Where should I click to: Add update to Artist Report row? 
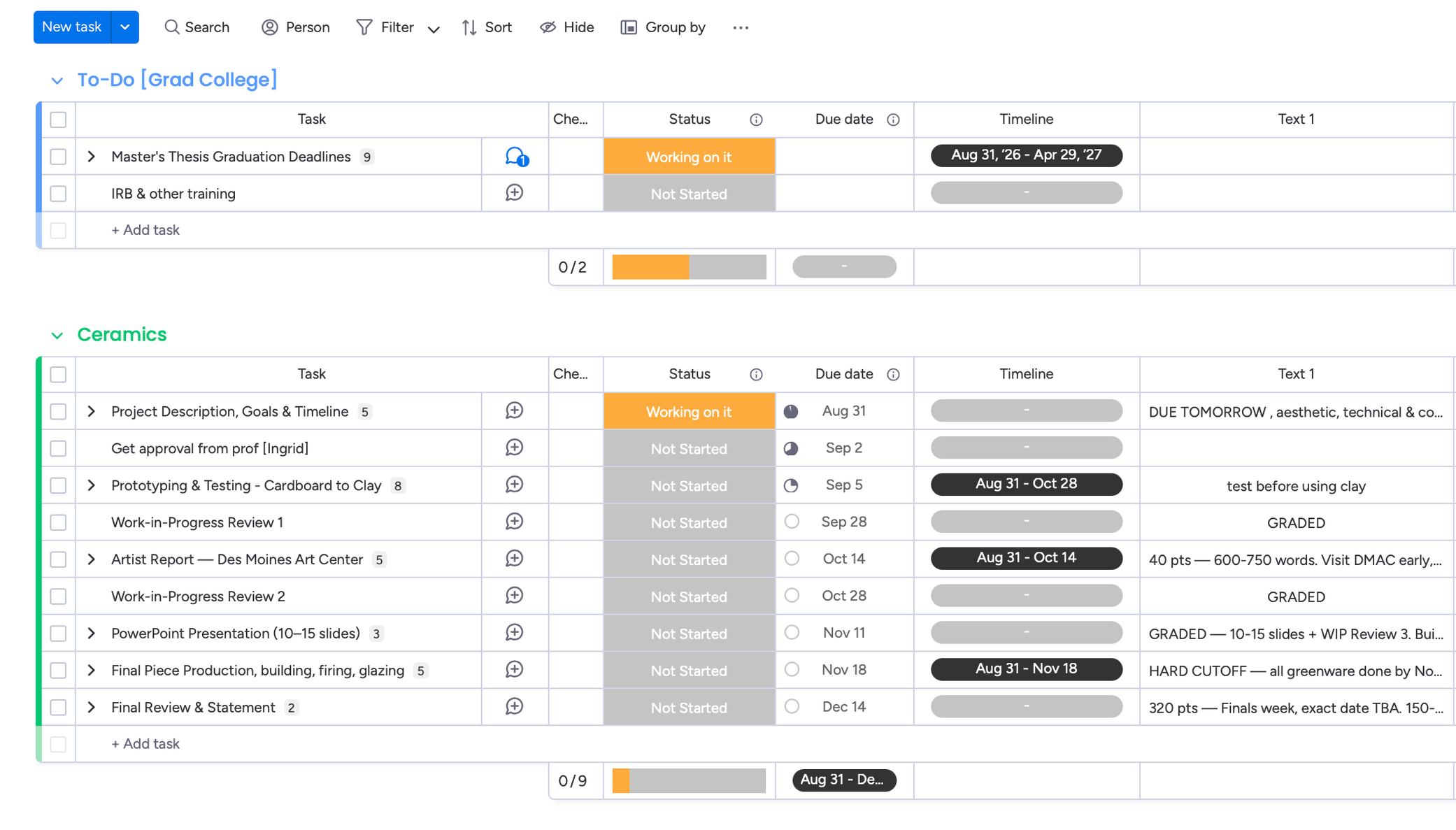coord(515,559)
